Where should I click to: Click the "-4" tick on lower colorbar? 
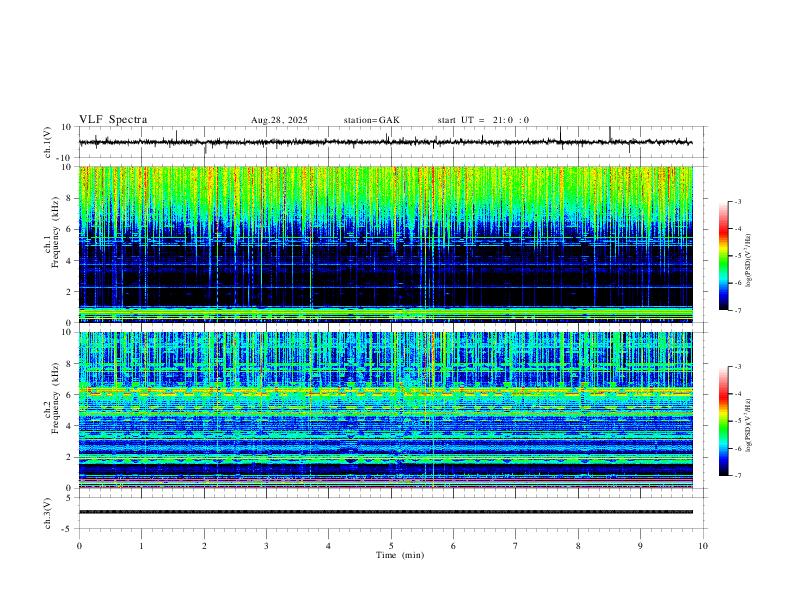tap(738, 394)
